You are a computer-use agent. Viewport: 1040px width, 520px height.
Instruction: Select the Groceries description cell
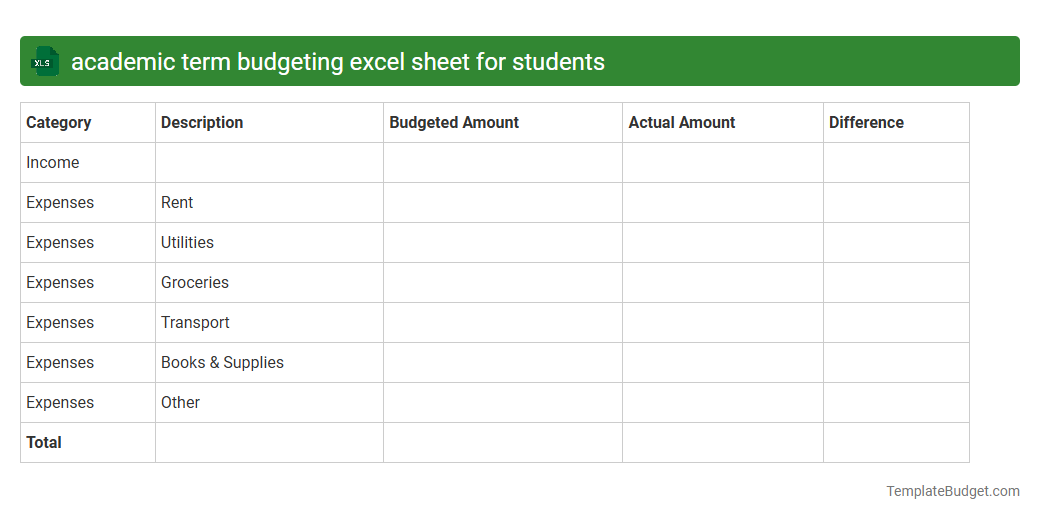point(269,283)
